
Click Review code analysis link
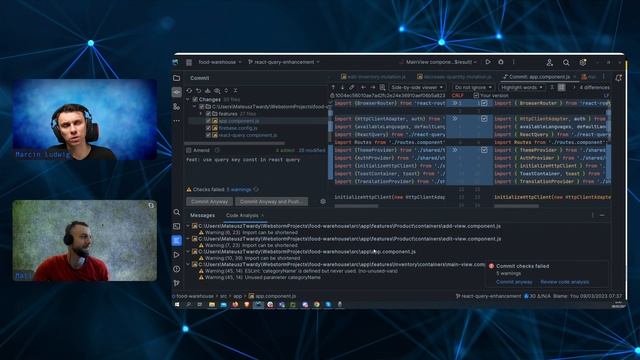pyautogui.click(x=564, y=282)
